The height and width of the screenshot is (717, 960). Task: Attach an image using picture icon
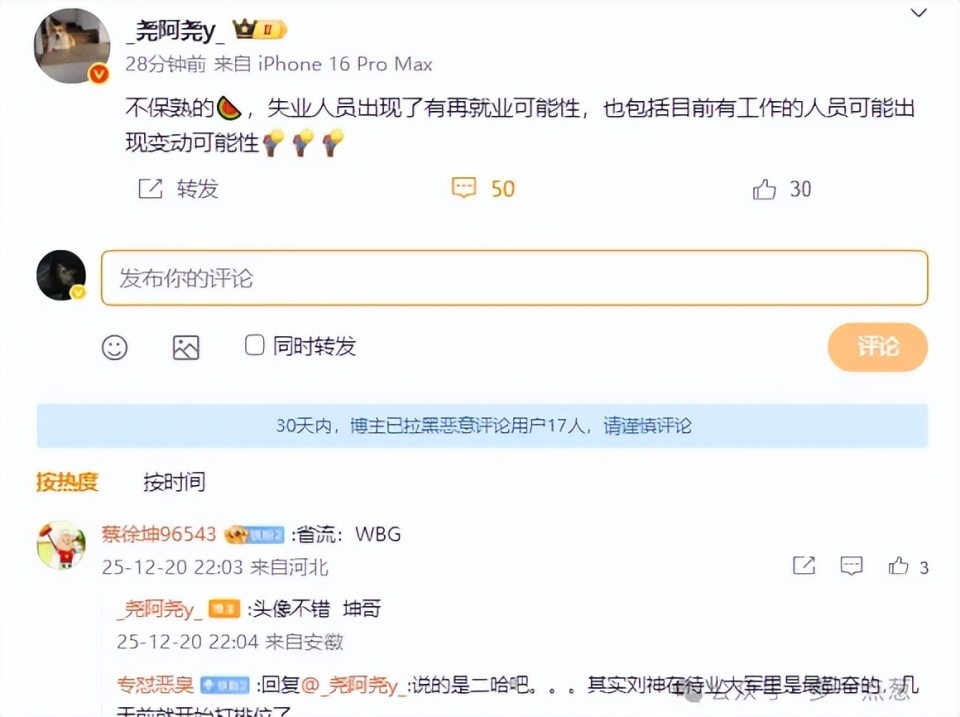(x=186, y=347)
